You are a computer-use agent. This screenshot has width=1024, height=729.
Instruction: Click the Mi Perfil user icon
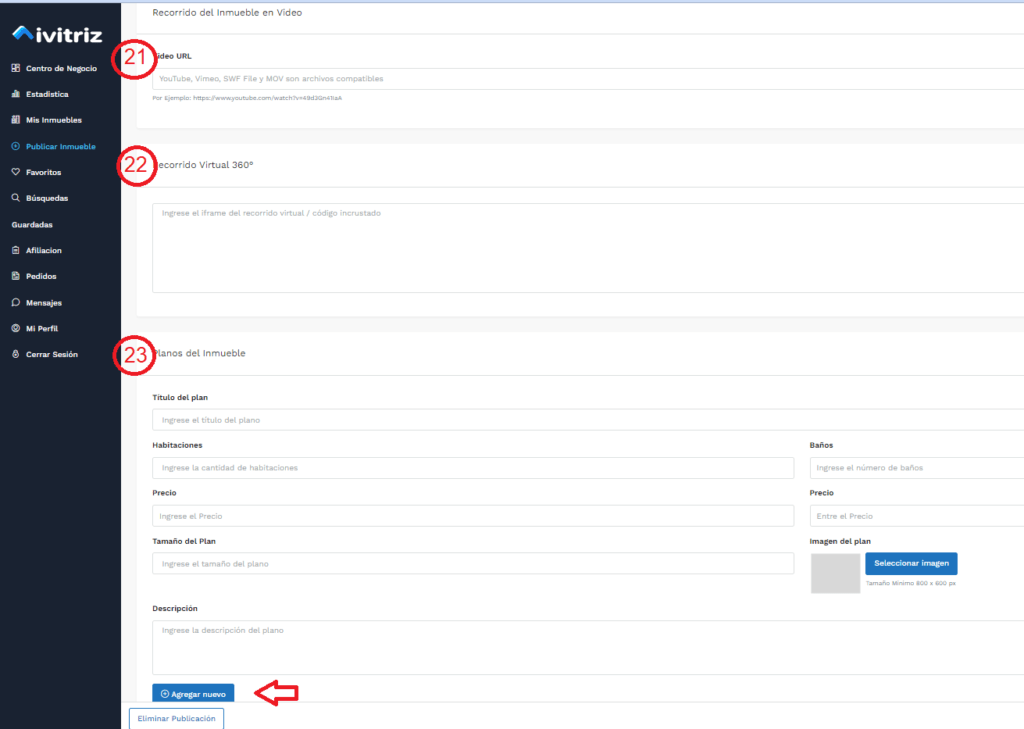tap(15, 328)
